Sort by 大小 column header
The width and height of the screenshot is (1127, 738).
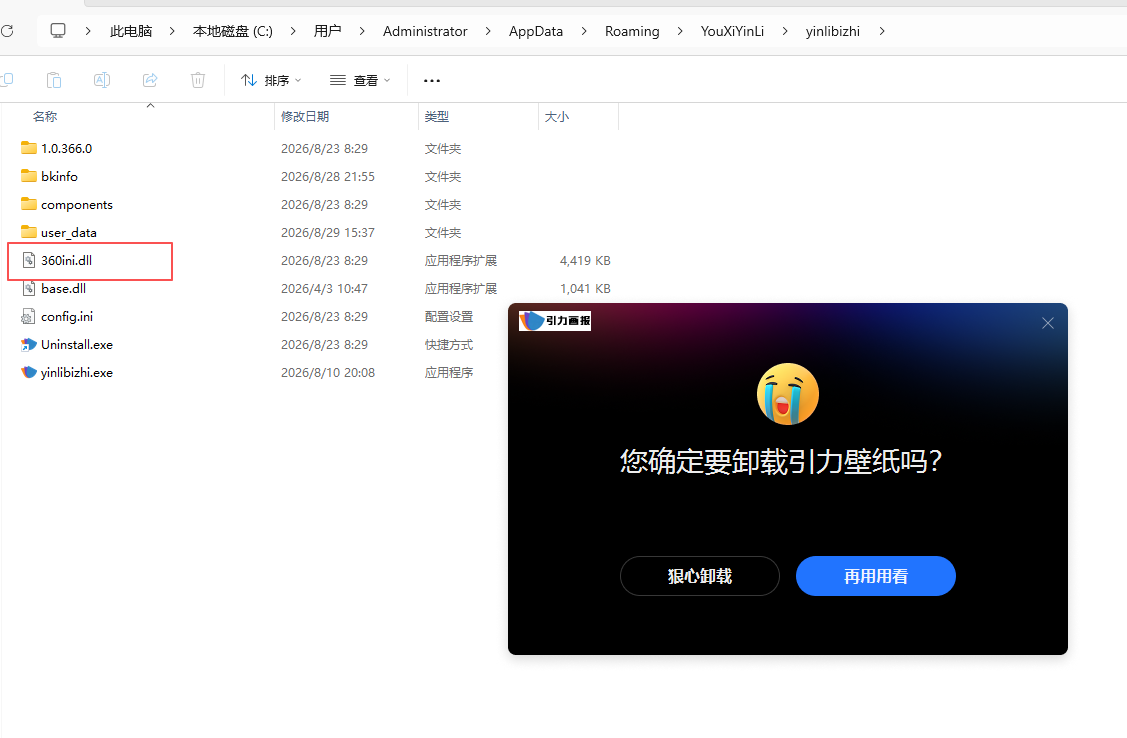pyautogui.click(x=556, y=116)
